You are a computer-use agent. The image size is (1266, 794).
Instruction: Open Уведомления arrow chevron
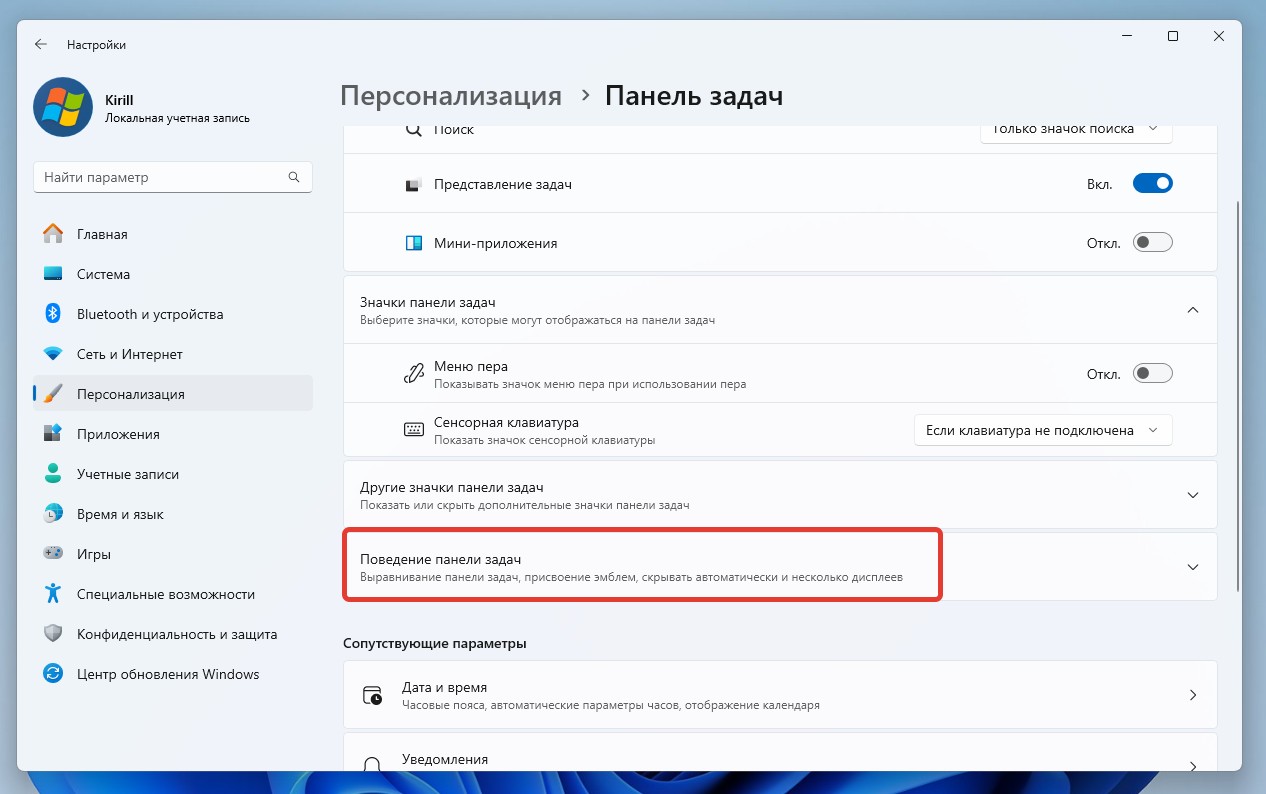pyautogui.click(x=1192, y=766)
